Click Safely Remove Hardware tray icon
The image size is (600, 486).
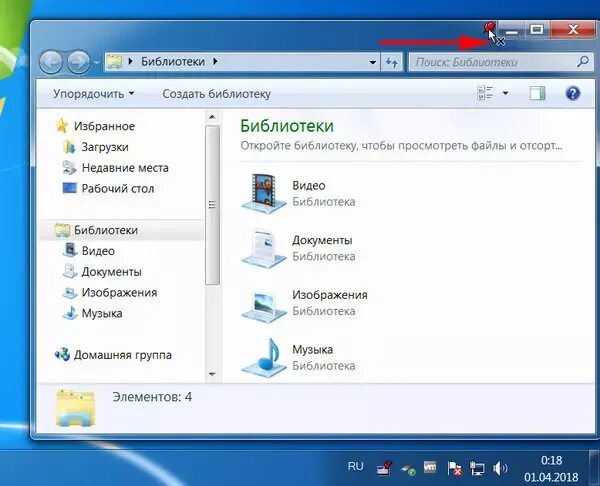click(x=408, y=470)
